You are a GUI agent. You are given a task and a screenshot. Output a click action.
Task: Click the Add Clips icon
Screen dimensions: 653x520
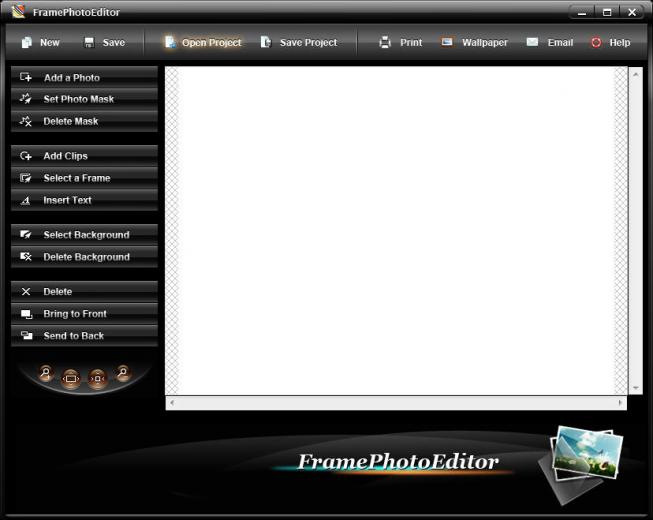pos(26,156)
